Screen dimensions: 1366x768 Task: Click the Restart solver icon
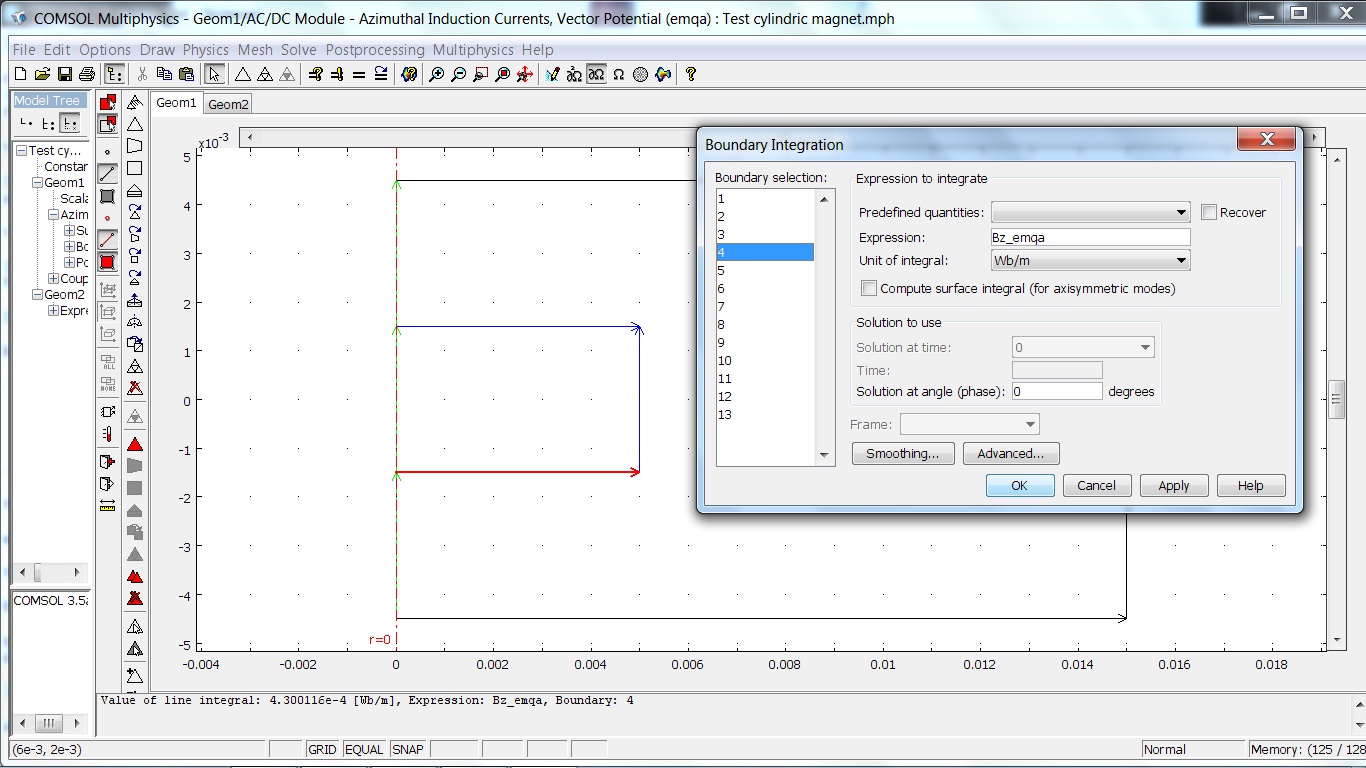[381, 74]
